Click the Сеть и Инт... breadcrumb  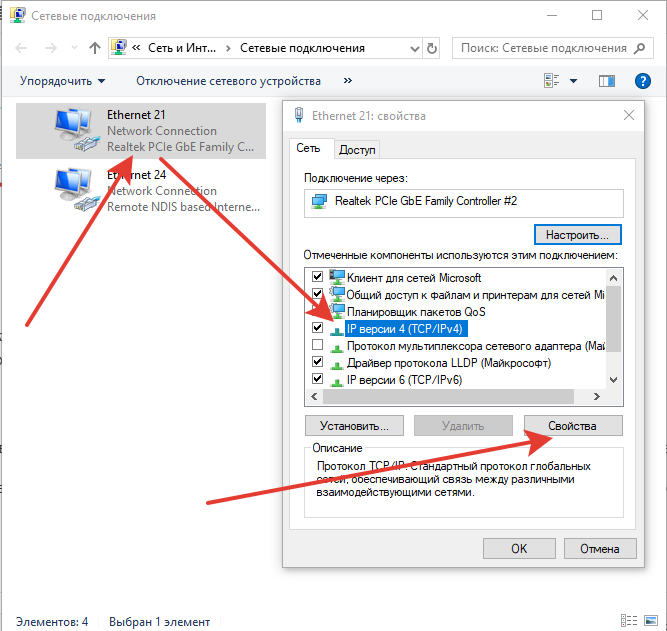(182, 48)
